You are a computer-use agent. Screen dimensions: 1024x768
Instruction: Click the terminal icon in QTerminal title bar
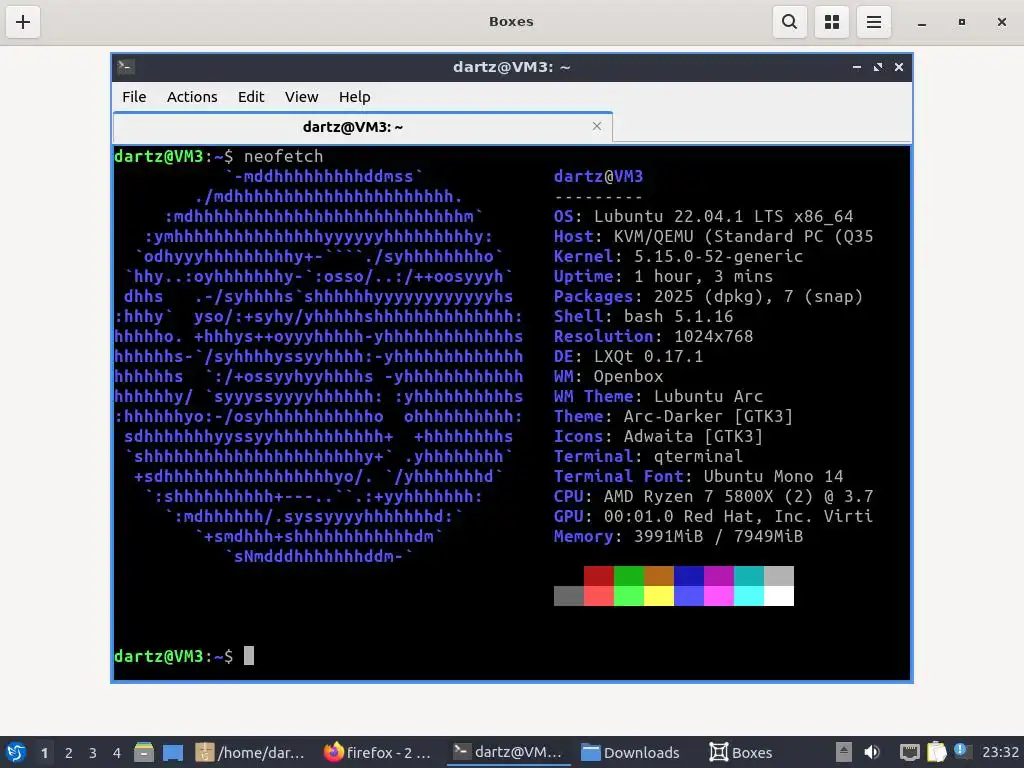click(x=126, y=67)
